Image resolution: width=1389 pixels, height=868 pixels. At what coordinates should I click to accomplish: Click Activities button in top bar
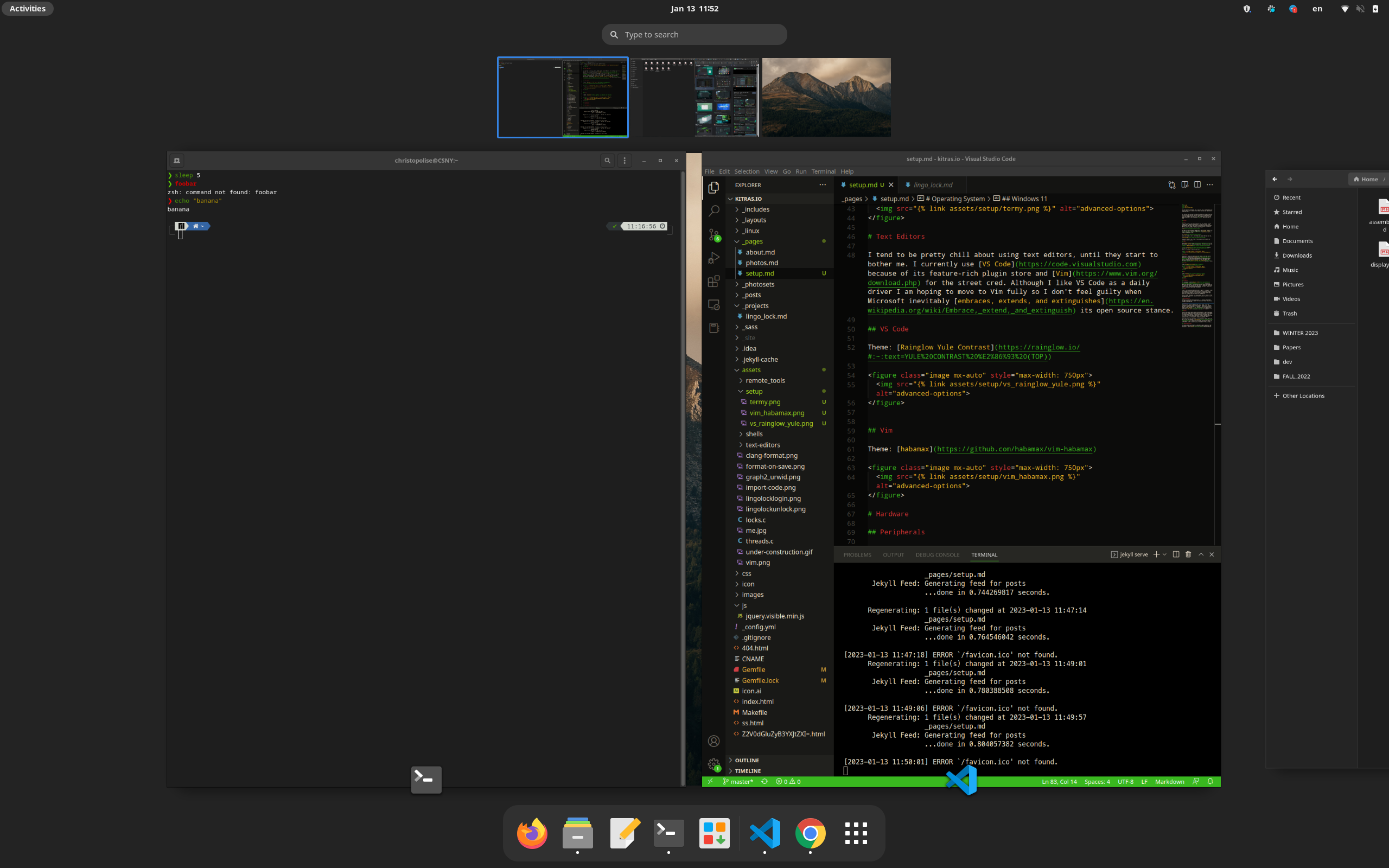(28, 9)
